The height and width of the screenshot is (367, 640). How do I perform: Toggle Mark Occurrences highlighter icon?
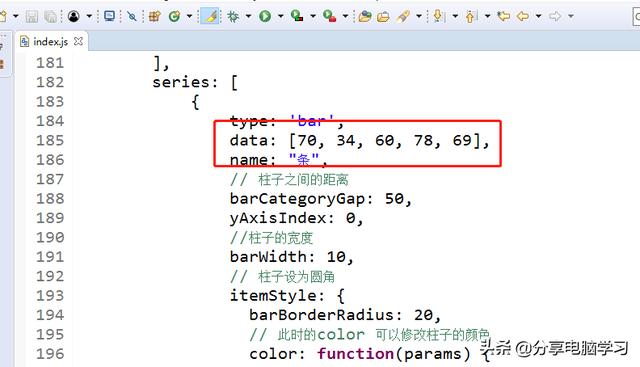(x=210, y=16)
